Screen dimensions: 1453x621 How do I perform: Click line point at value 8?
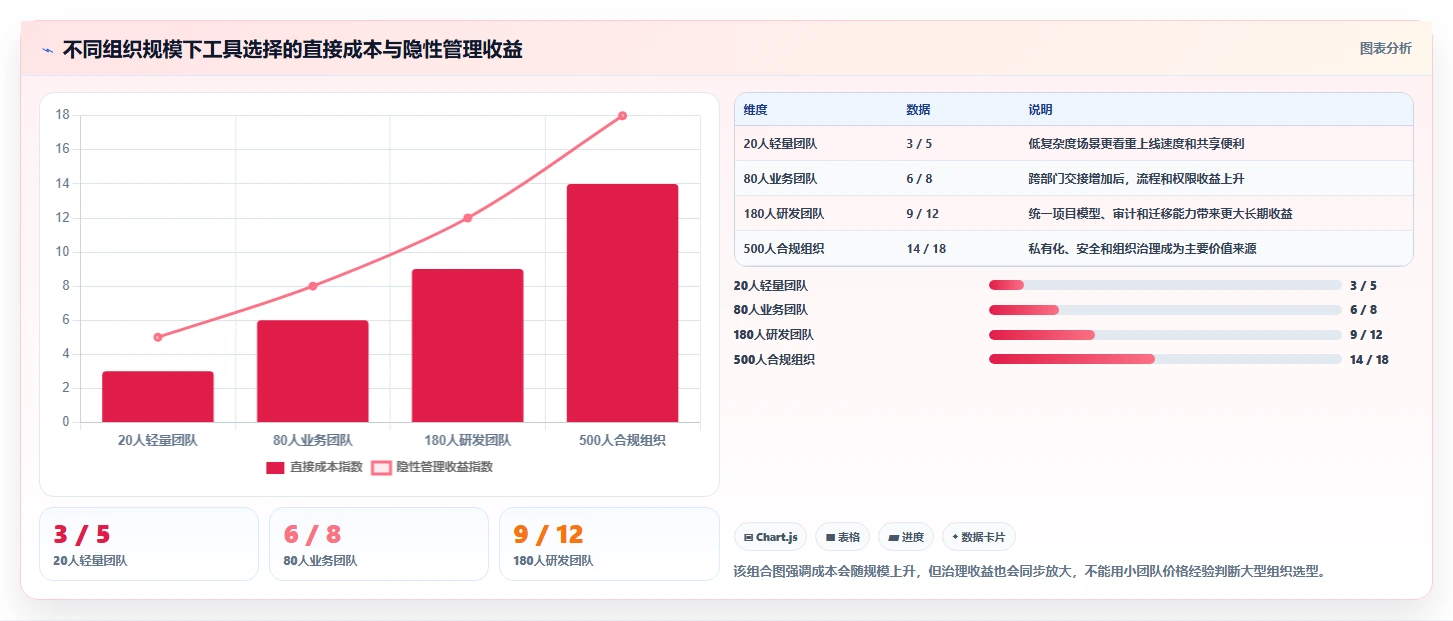click(x=313, y=286)
